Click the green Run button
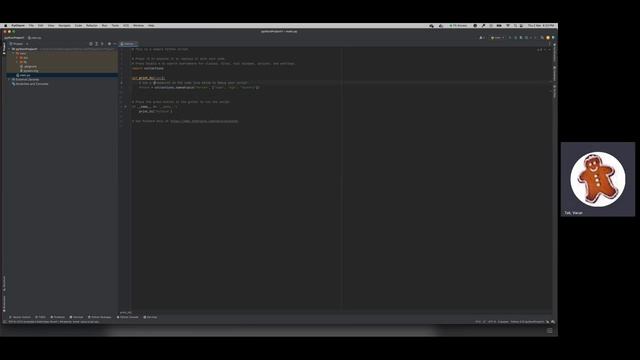This screenshot has height=360, width=640. tap(510, 38)
